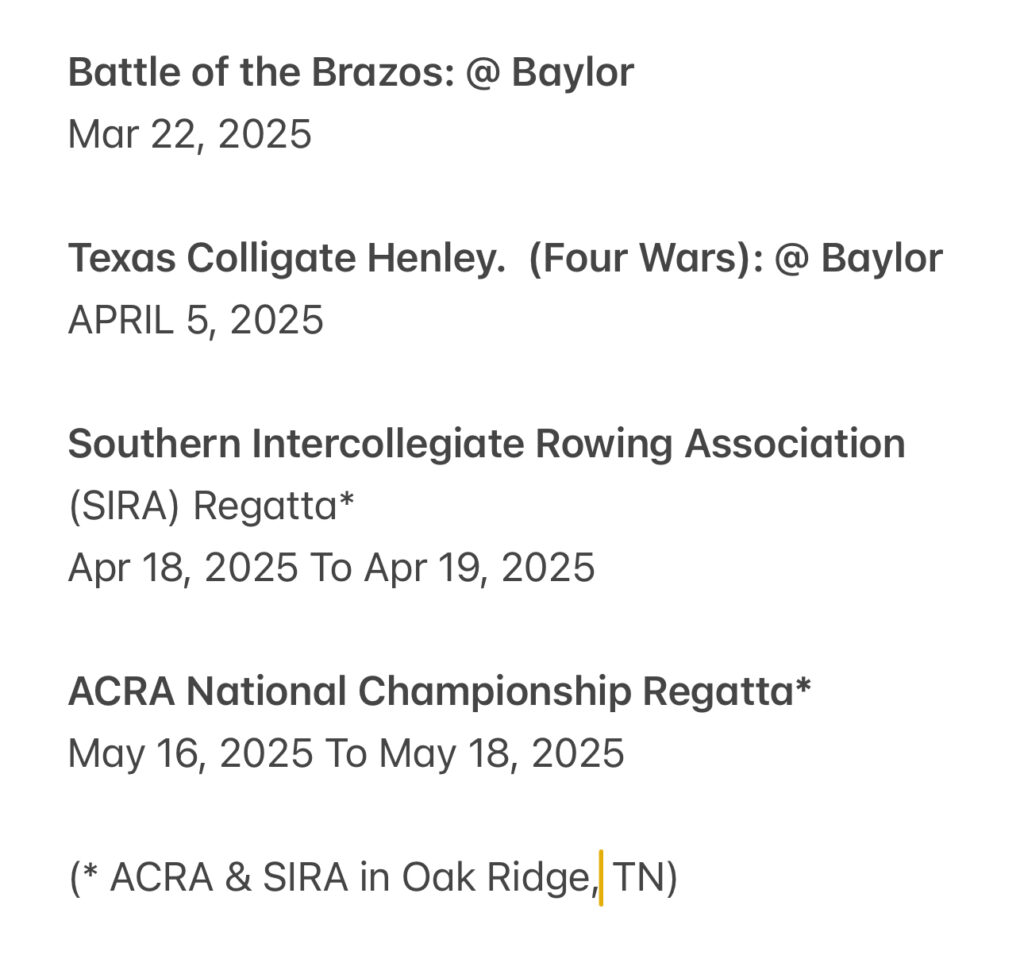Click the start date 'Apr 18, 2025'
The image size is (1024, 955).
click(x=183, y=568)
